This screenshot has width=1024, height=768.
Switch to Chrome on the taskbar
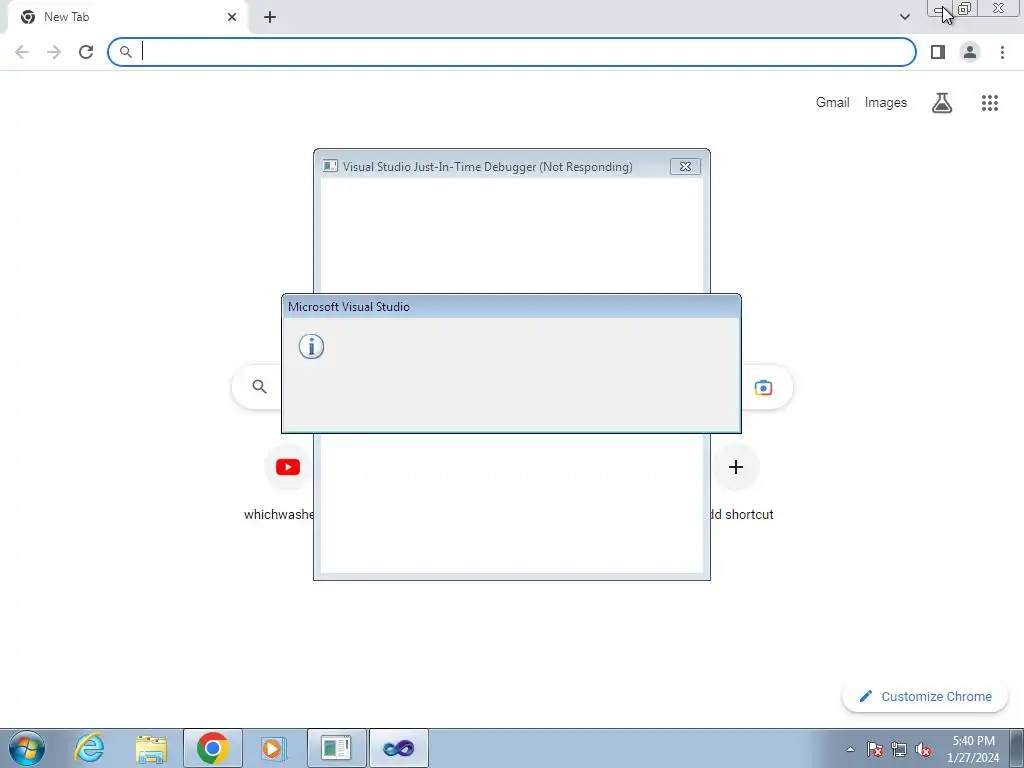[x=212, y=748]
